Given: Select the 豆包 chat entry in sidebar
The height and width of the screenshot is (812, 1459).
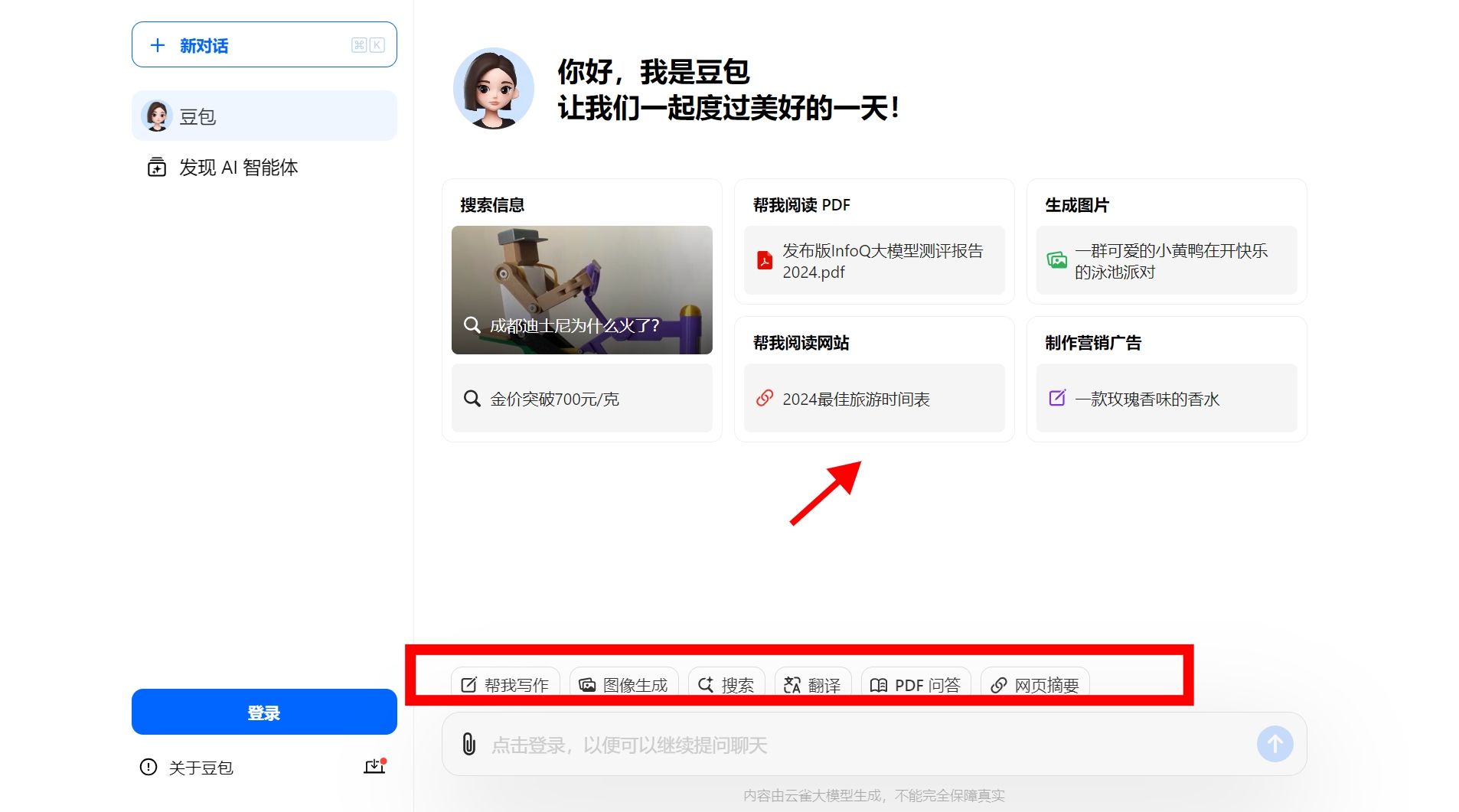Looking at the screenshot, I should coord(264,116).
